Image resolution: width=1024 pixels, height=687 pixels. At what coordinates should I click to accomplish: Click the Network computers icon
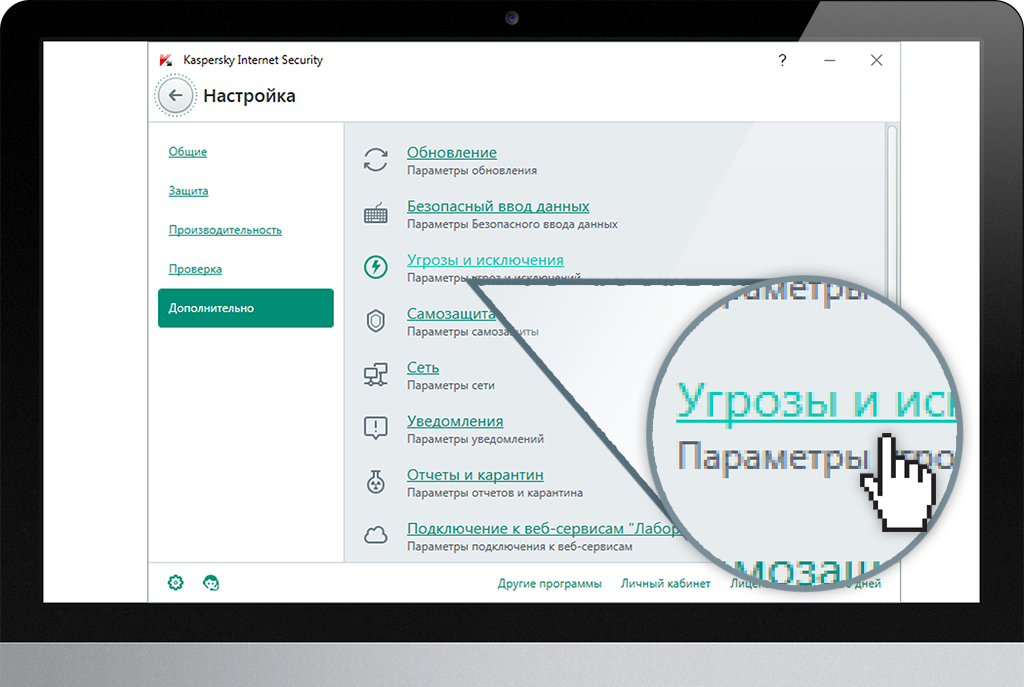[375, 375]
